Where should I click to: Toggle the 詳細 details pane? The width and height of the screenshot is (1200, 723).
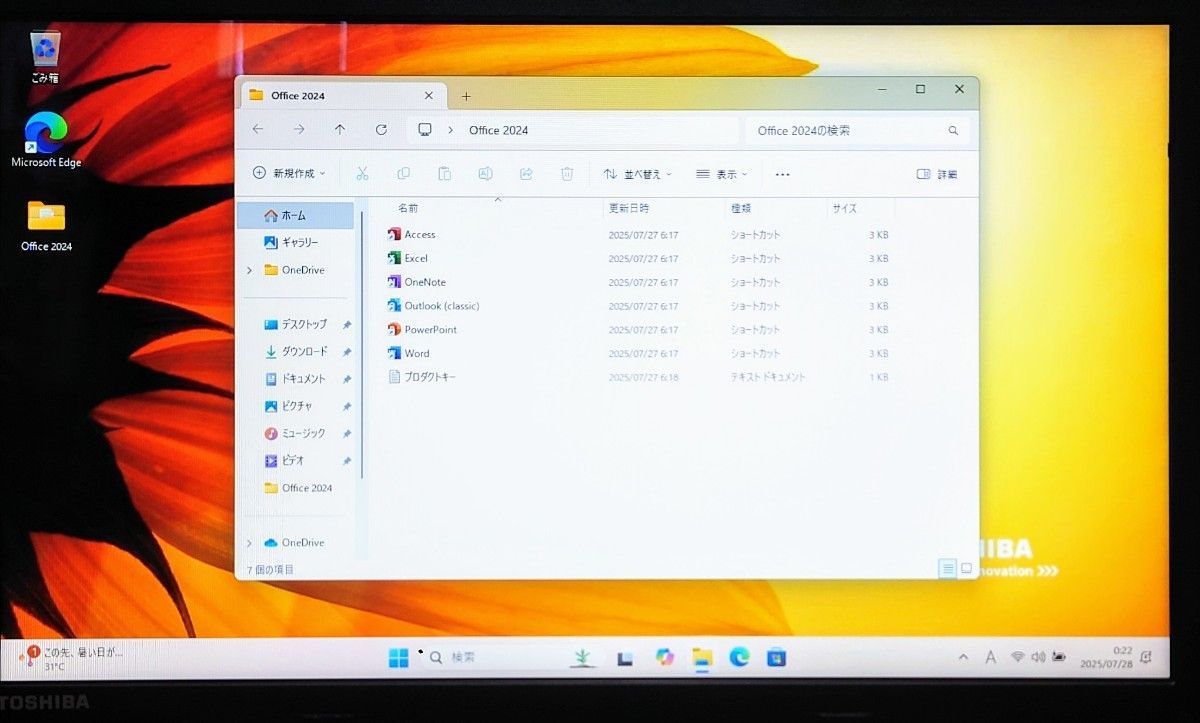pos(937,174)
